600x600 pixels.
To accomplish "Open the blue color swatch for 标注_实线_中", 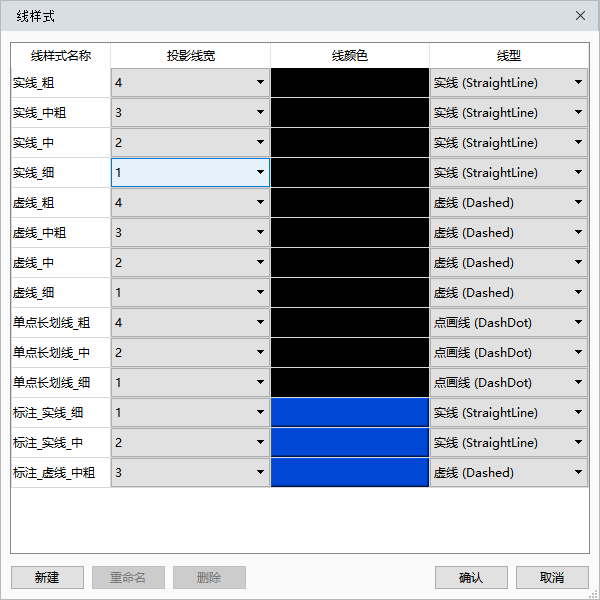I will 350,442.
